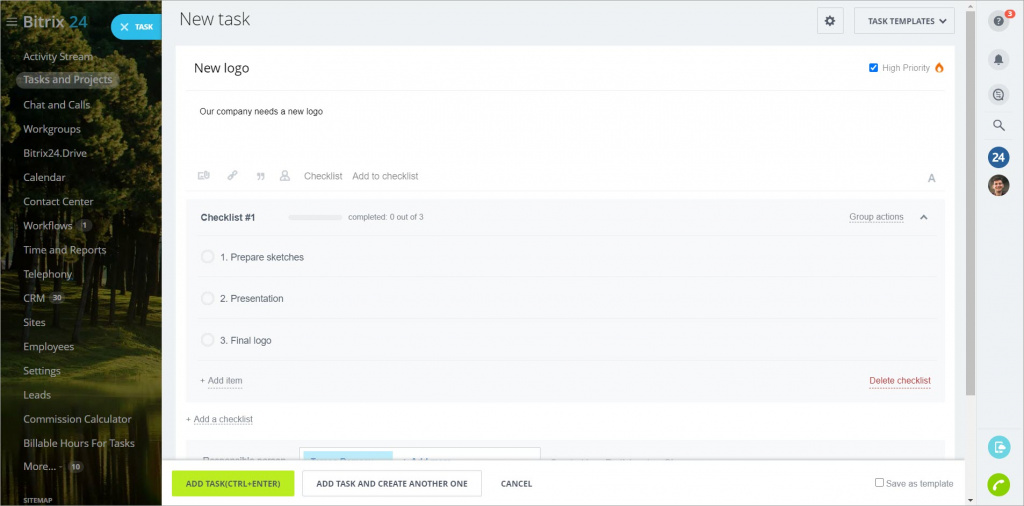Expand the More... sidebar menu
The image size is (1024, 506).
39,466
